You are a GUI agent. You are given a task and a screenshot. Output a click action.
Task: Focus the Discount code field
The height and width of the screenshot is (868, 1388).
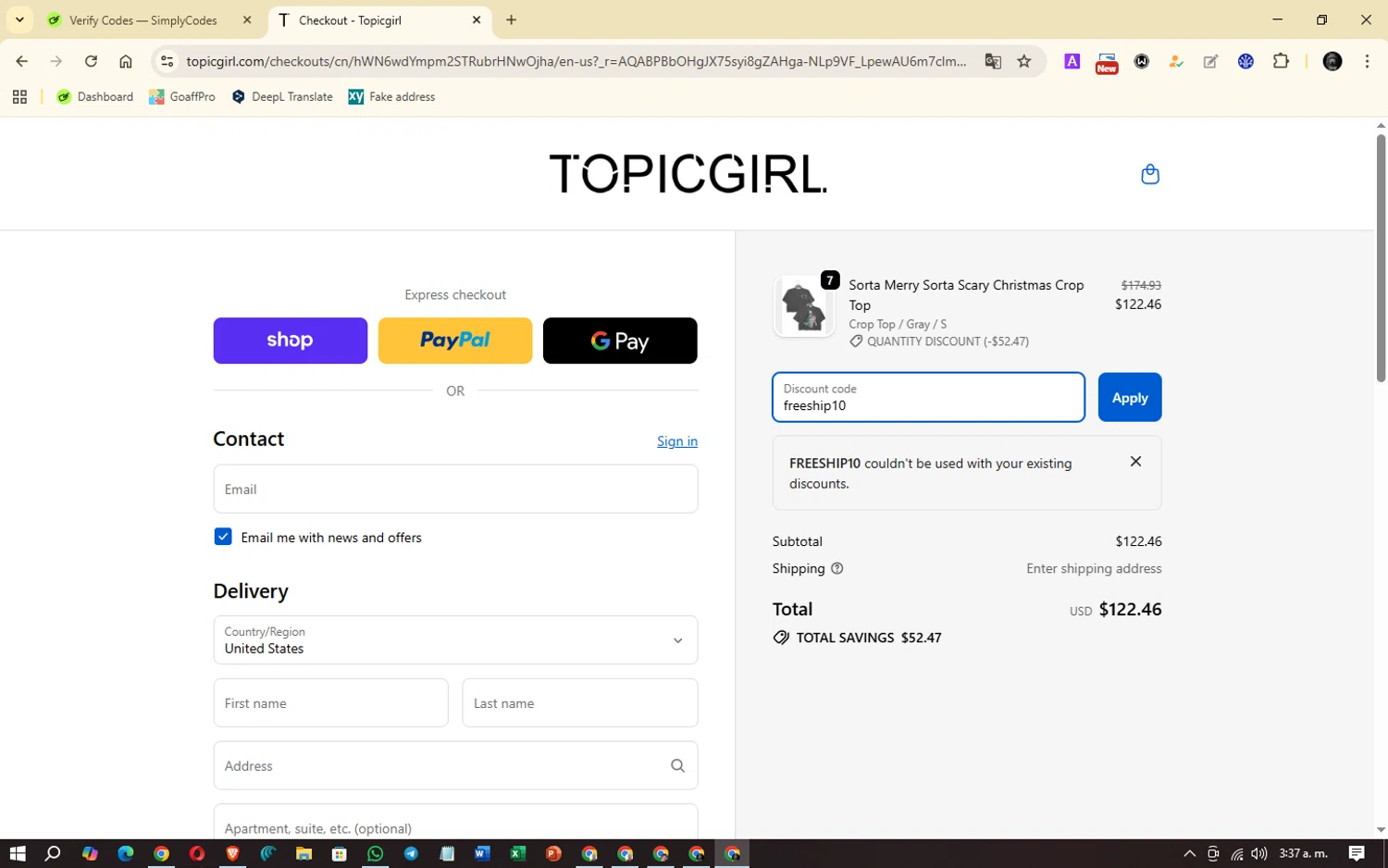point(928,397)
